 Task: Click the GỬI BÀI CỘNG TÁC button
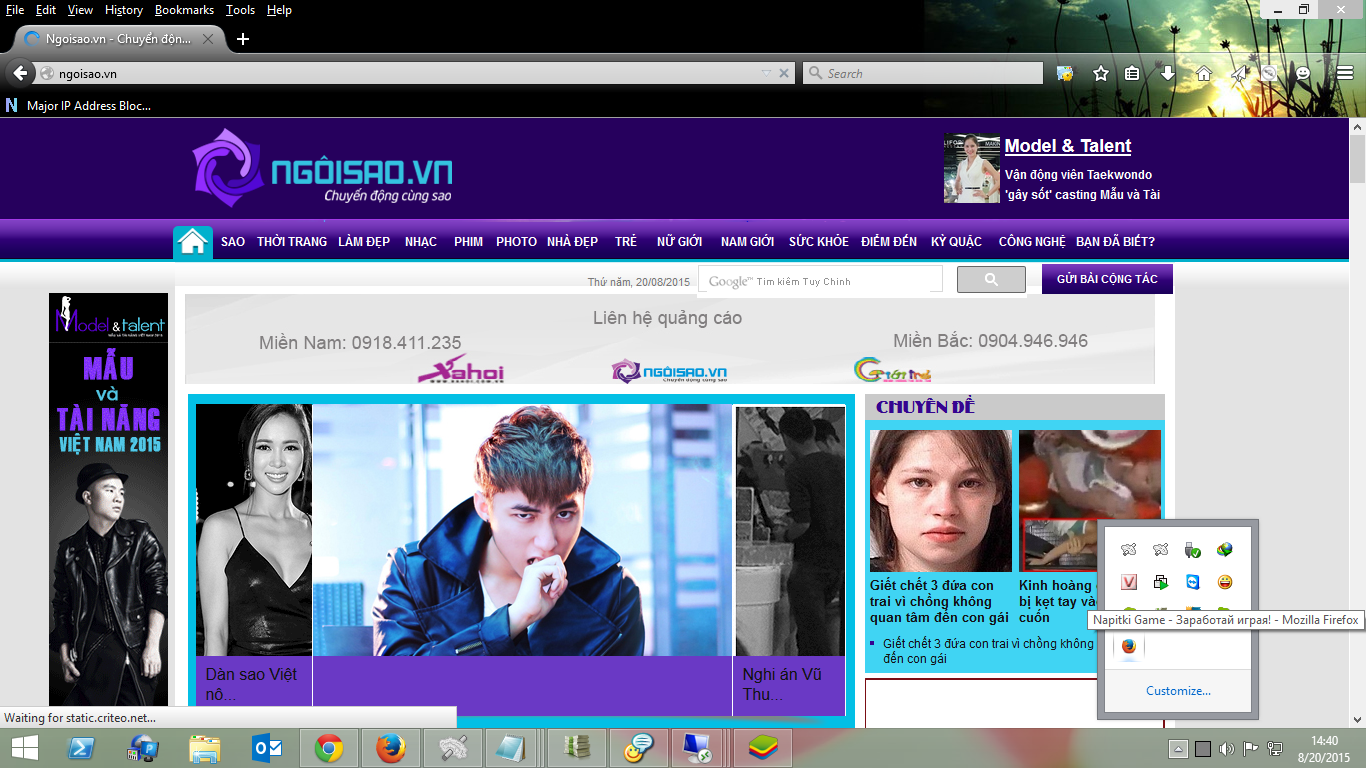click(1107, 279)
